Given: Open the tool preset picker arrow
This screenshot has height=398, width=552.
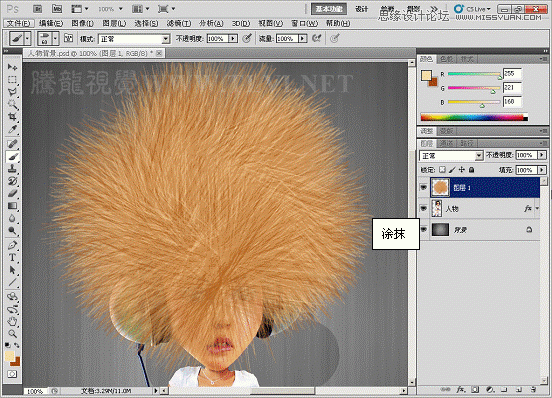Looking at the screenshot, I should [27, 38].
